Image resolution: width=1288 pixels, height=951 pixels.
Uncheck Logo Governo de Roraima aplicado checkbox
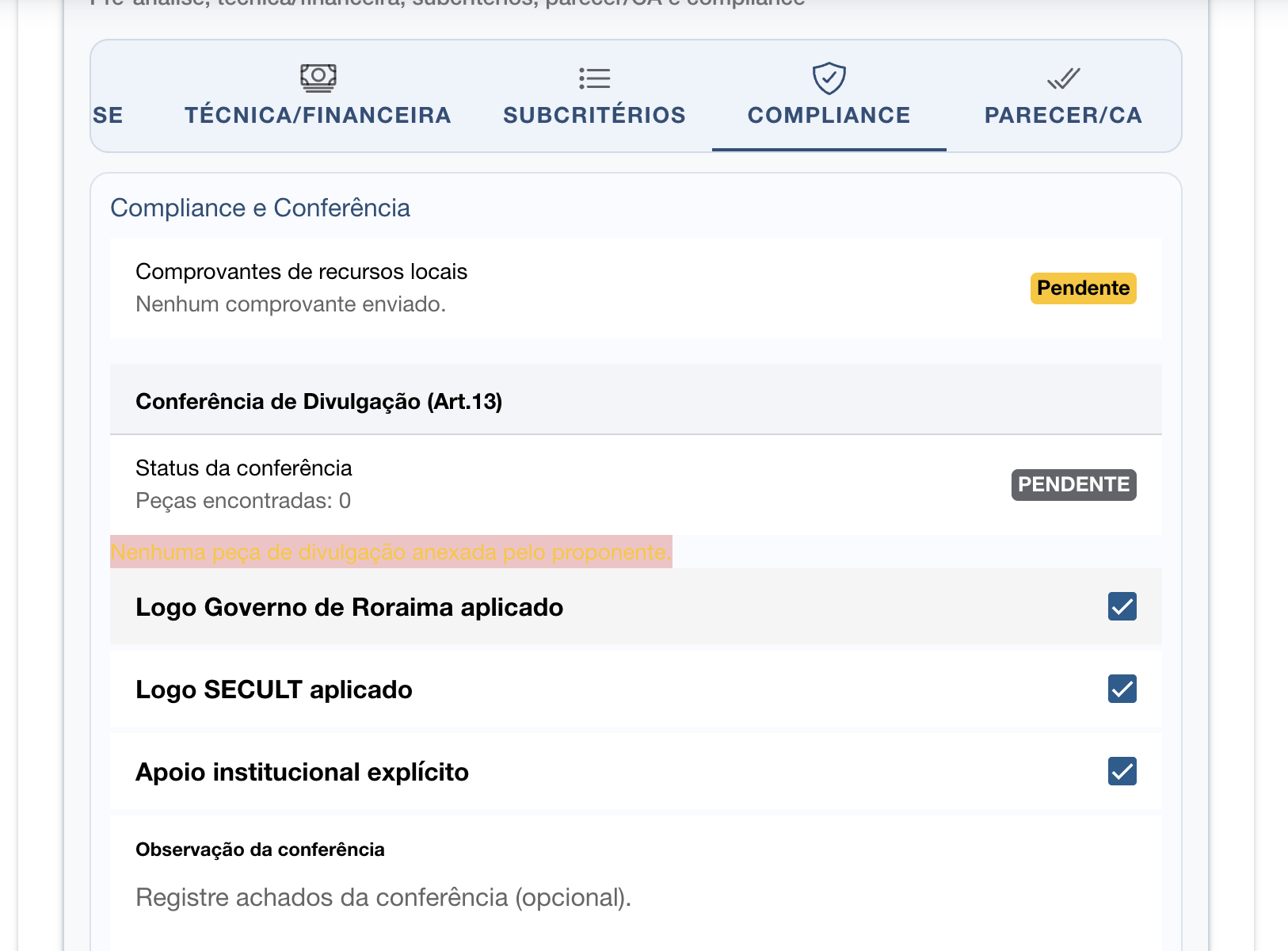1122,607
